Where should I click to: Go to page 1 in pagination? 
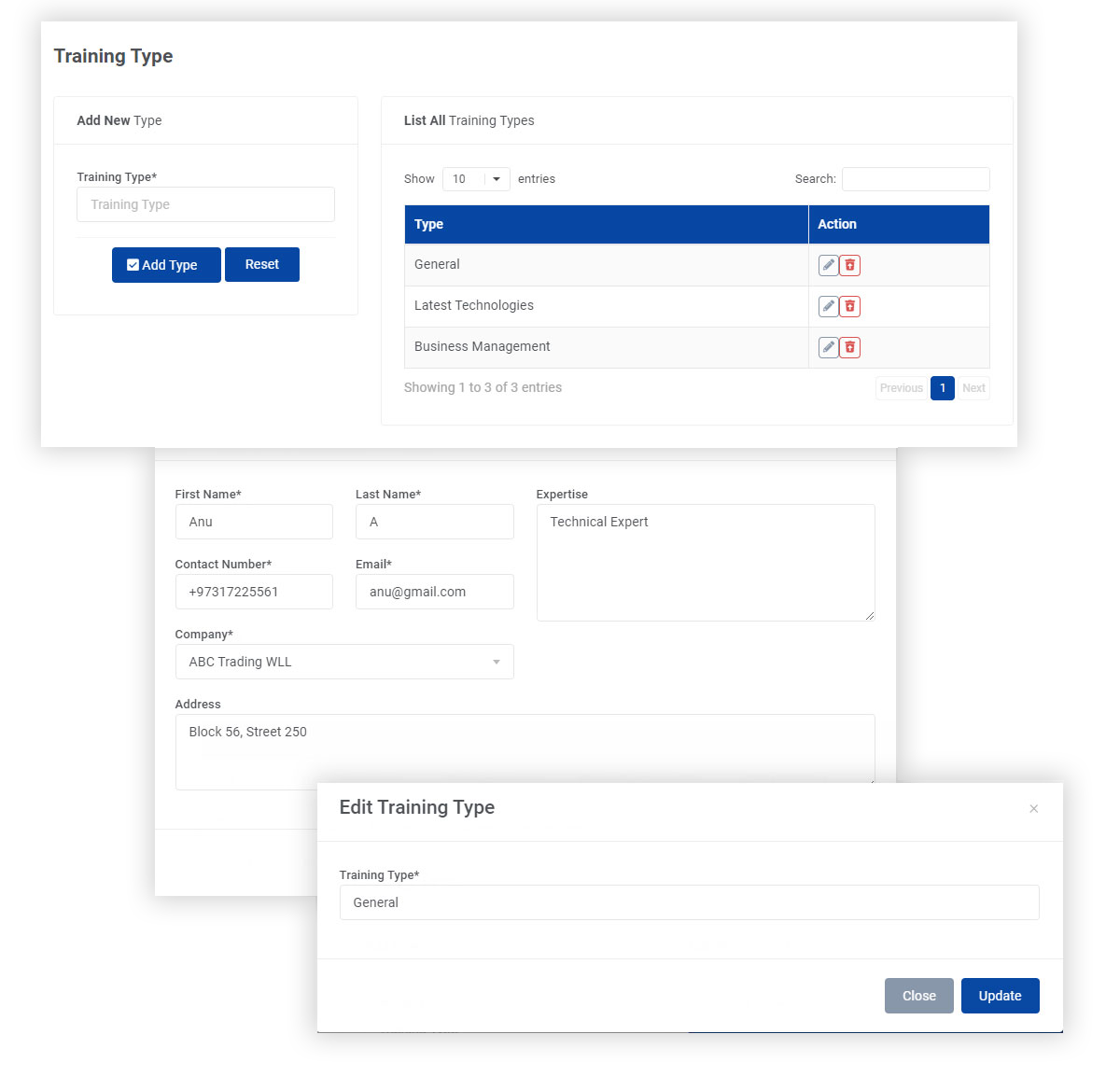942,388
